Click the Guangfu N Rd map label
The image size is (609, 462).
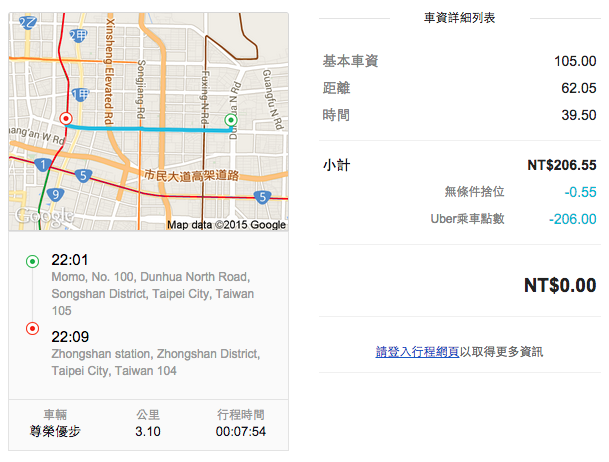point(273,99)
